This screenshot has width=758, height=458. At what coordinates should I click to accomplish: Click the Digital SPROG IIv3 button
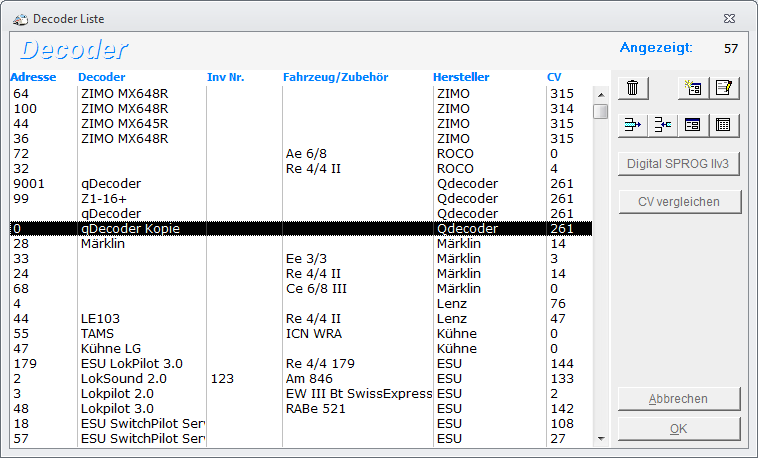click(678, 164)
